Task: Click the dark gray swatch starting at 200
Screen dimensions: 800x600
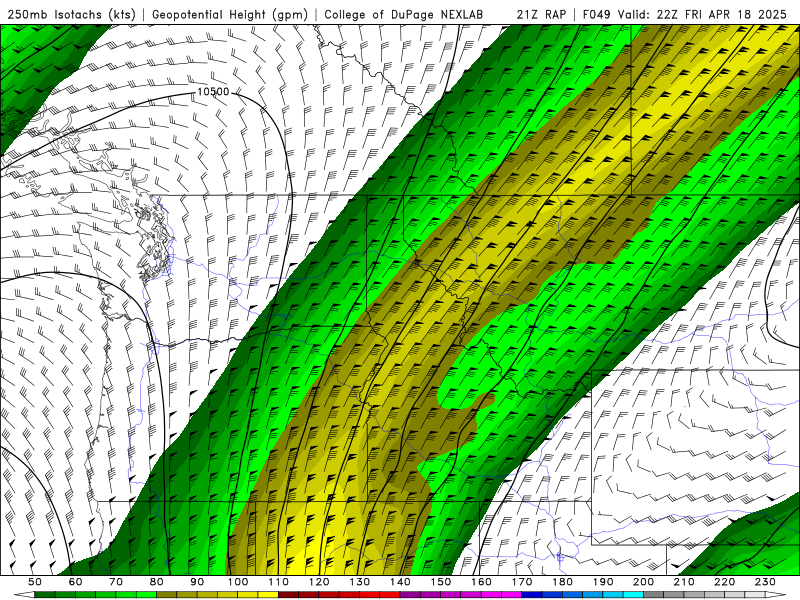Action: 654,595
